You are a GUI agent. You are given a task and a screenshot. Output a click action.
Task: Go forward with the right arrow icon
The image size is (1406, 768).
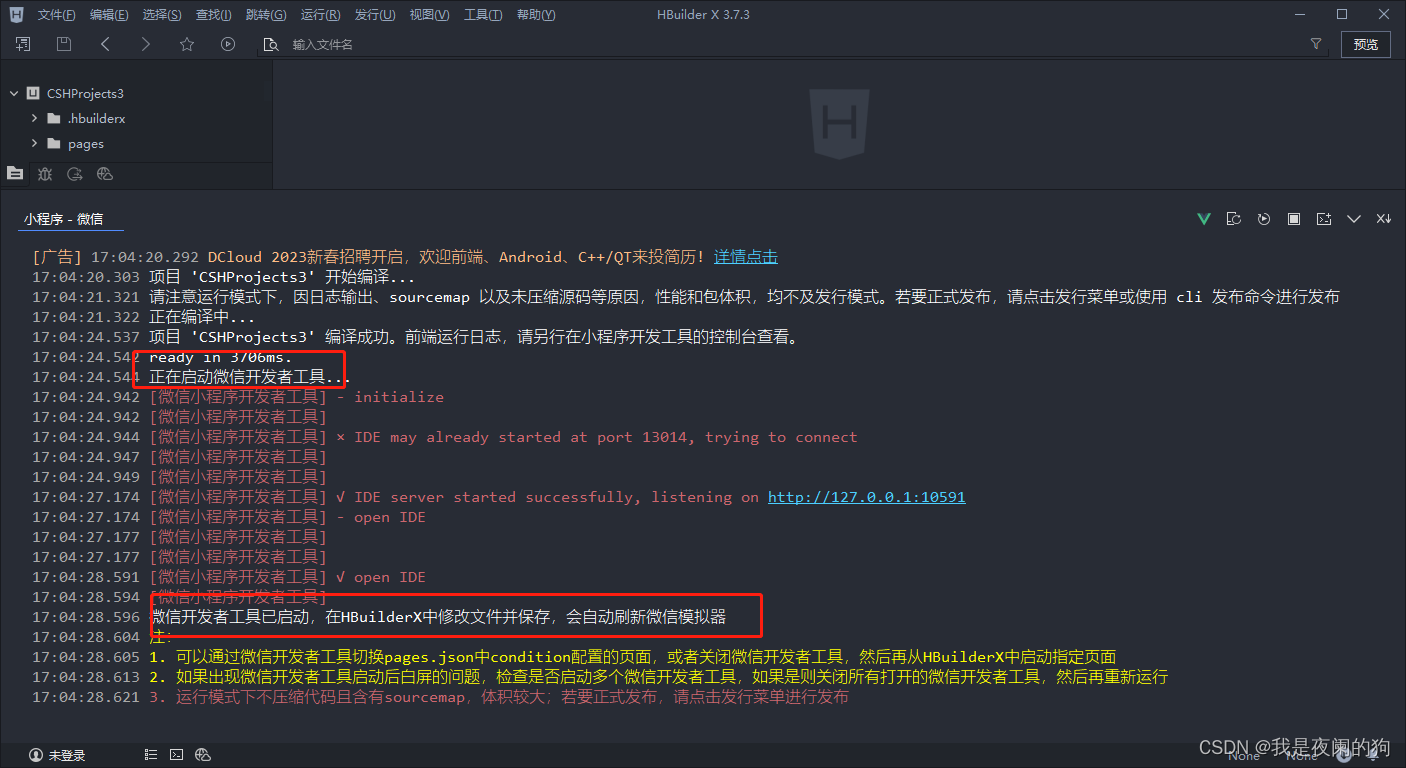click(x=146, y=44)
